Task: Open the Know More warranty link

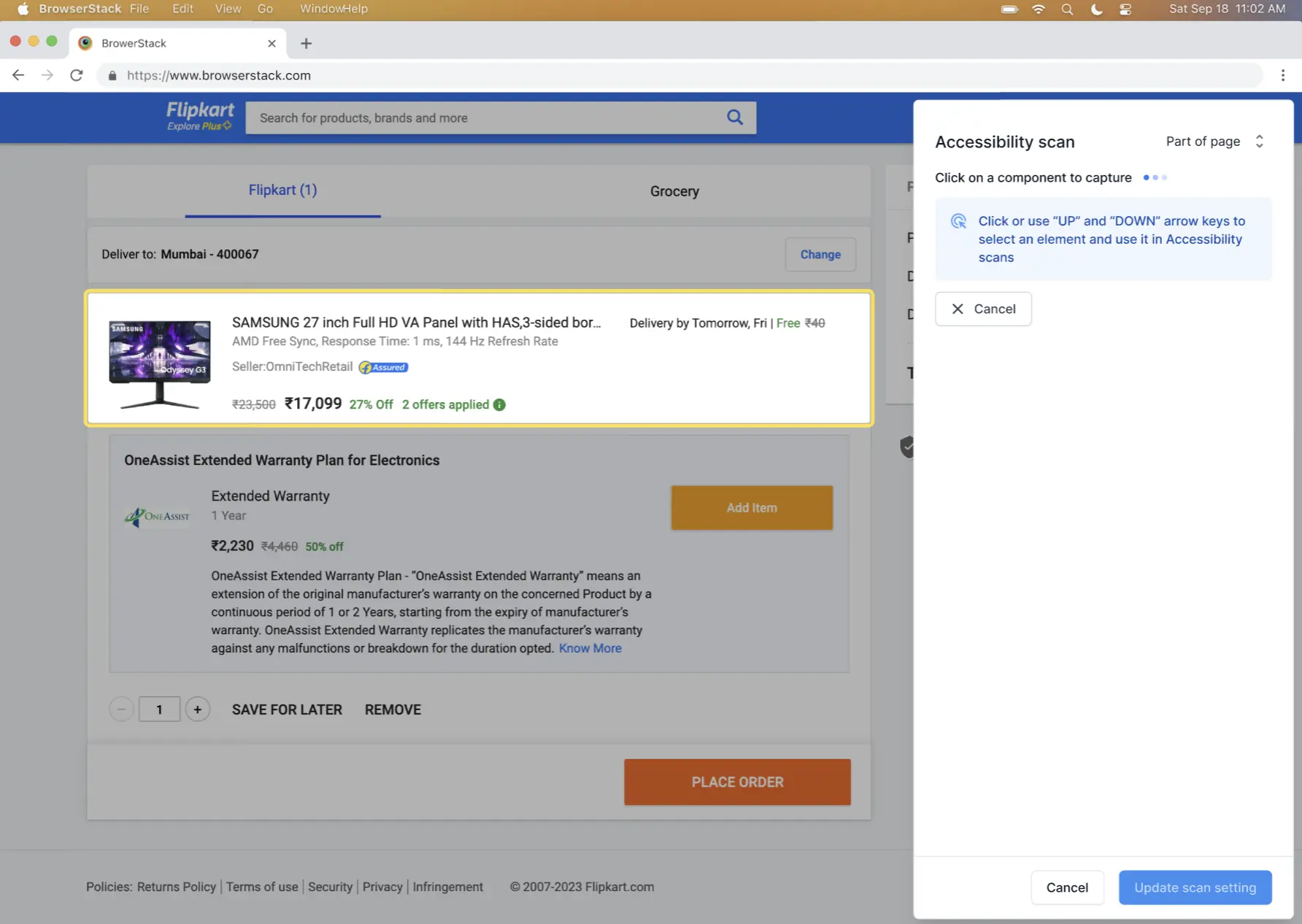Action: 590,648
